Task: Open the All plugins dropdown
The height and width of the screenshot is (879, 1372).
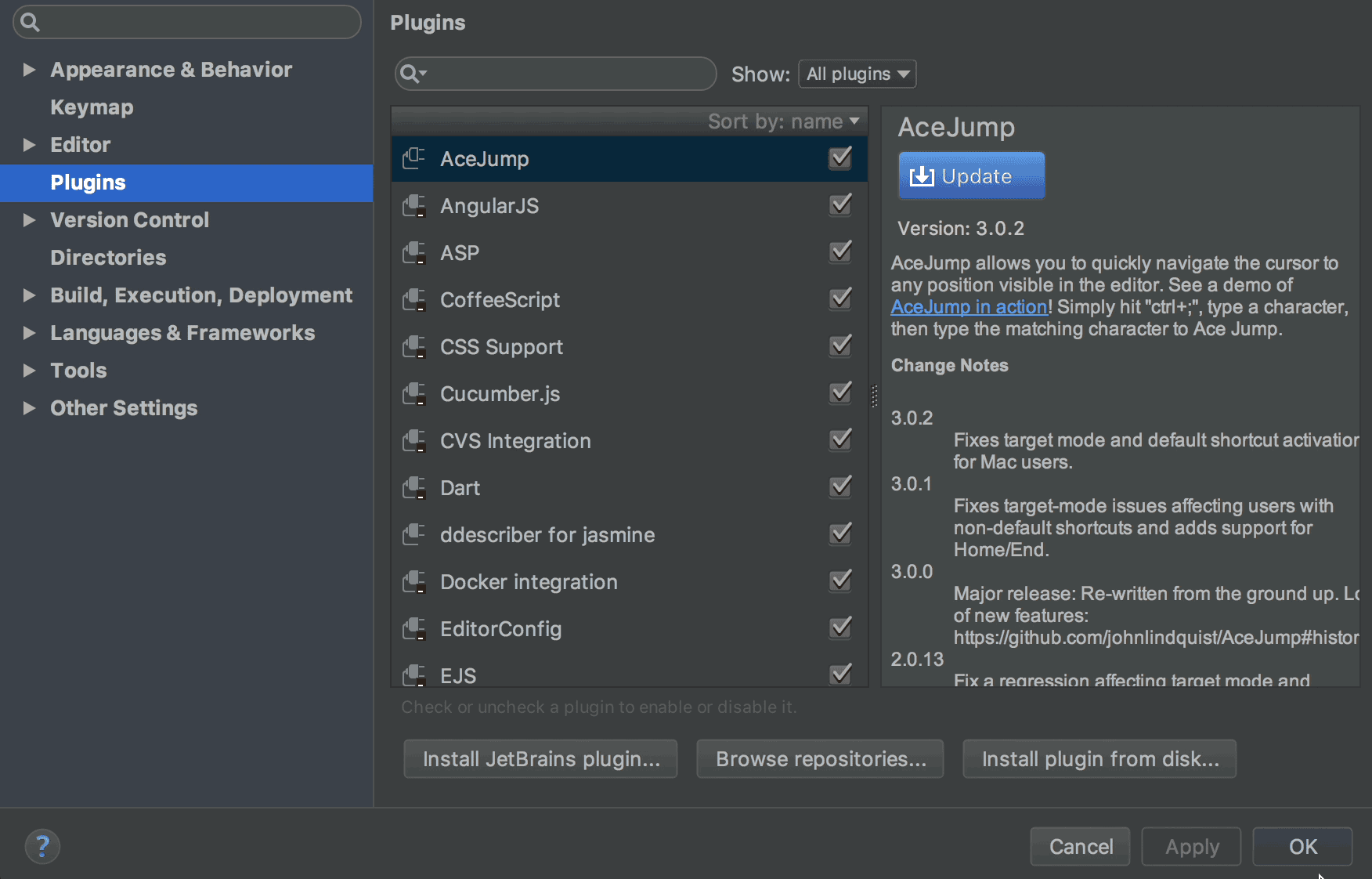Action: coord(857,74)
